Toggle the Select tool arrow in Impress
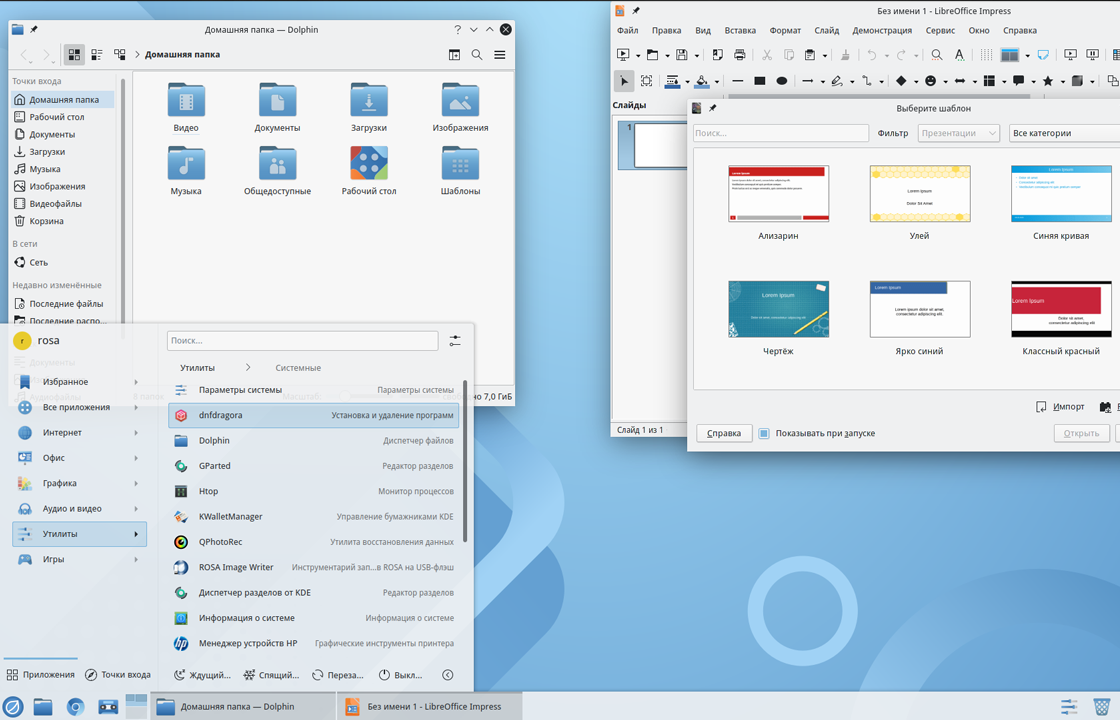Image resolution: width=1120 pixels, height=720 pixels. (x=624, y=81)
